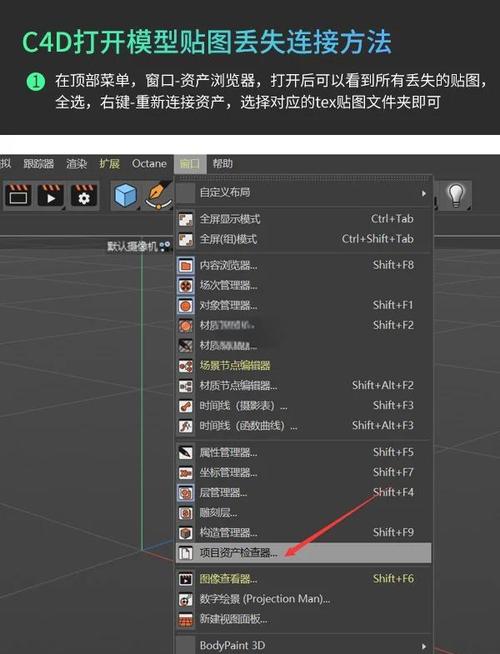500x654 pixels.
Task: Choose 全屏显示模式 from the menu
Action: click(303, 219)
